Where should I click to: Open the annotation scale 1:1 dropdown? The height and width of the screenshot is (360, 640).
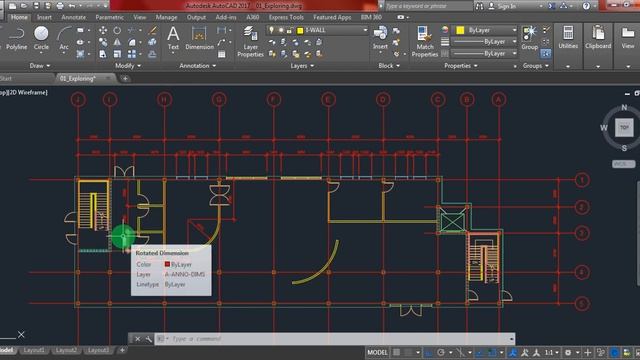click(552, 352)
